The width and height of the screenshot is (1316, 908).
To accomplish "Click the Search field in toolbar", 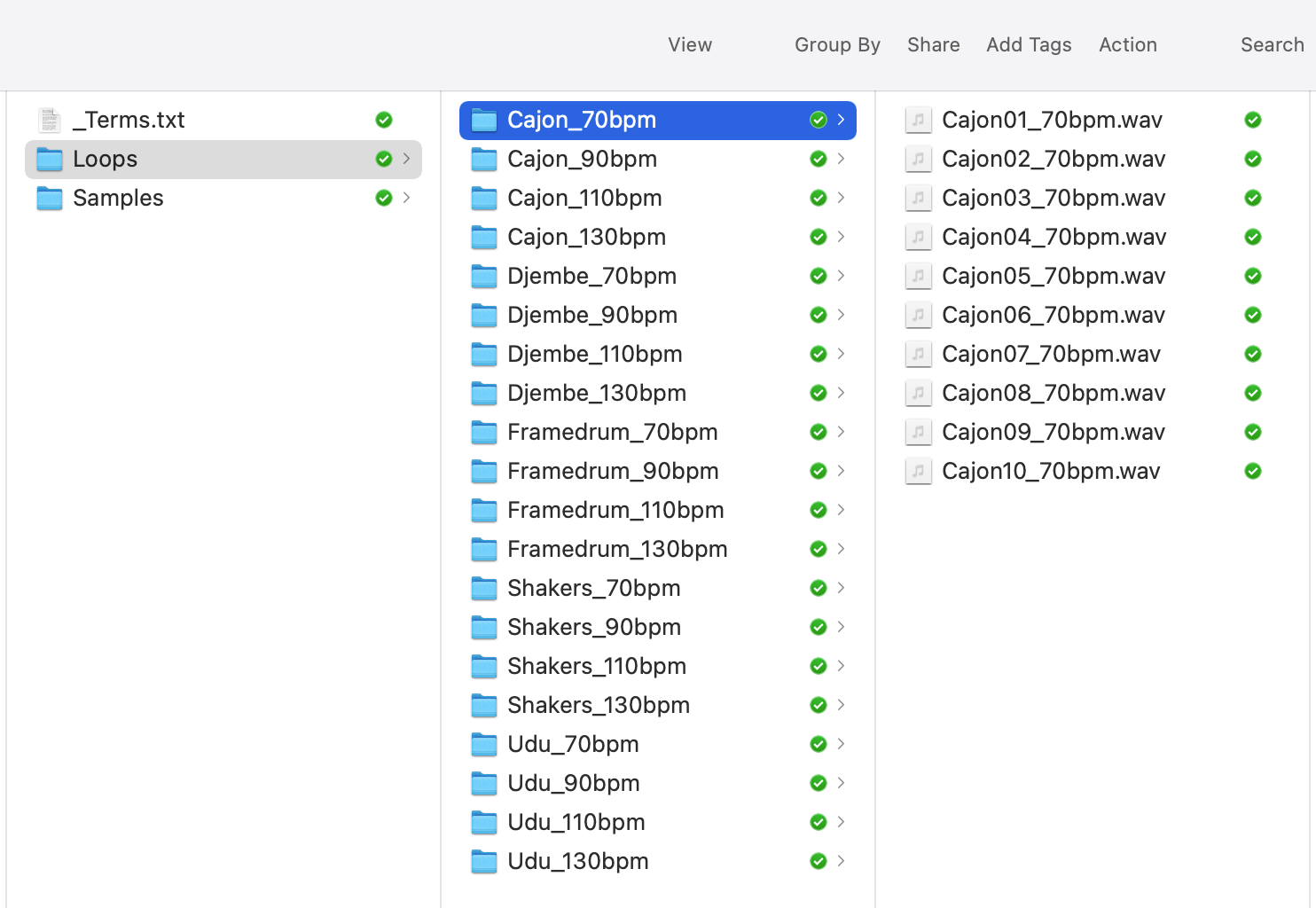I will point(1272,45).
